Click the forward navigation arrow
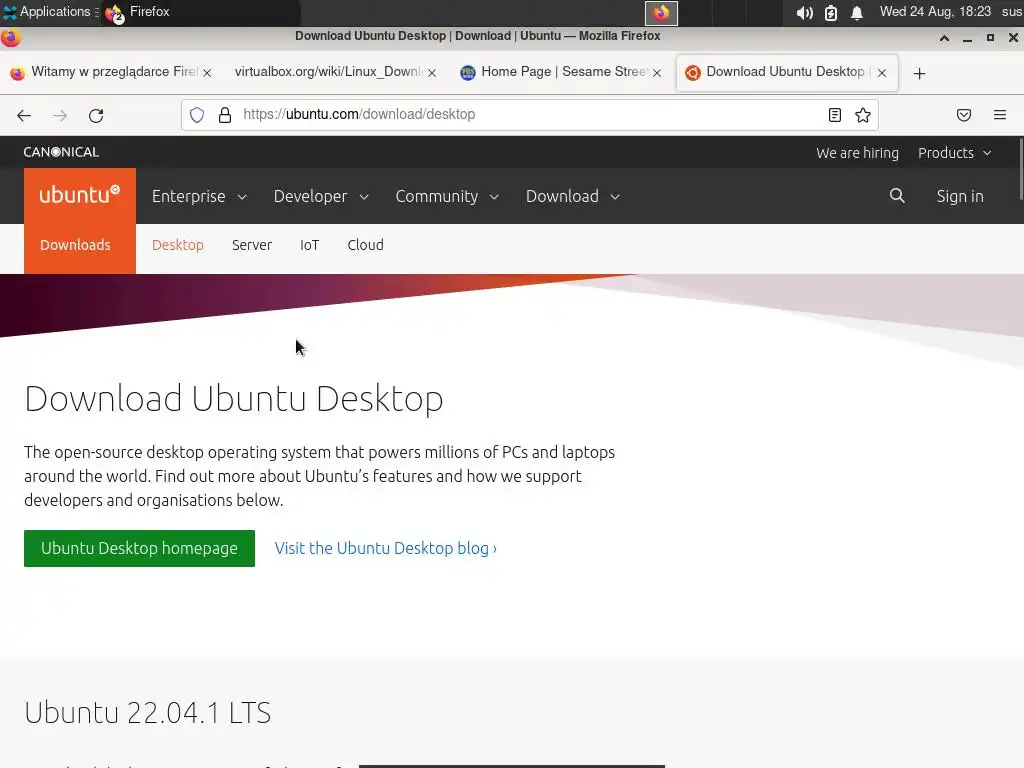Viewport: 1024px width, 768px height. click(60, 116)
